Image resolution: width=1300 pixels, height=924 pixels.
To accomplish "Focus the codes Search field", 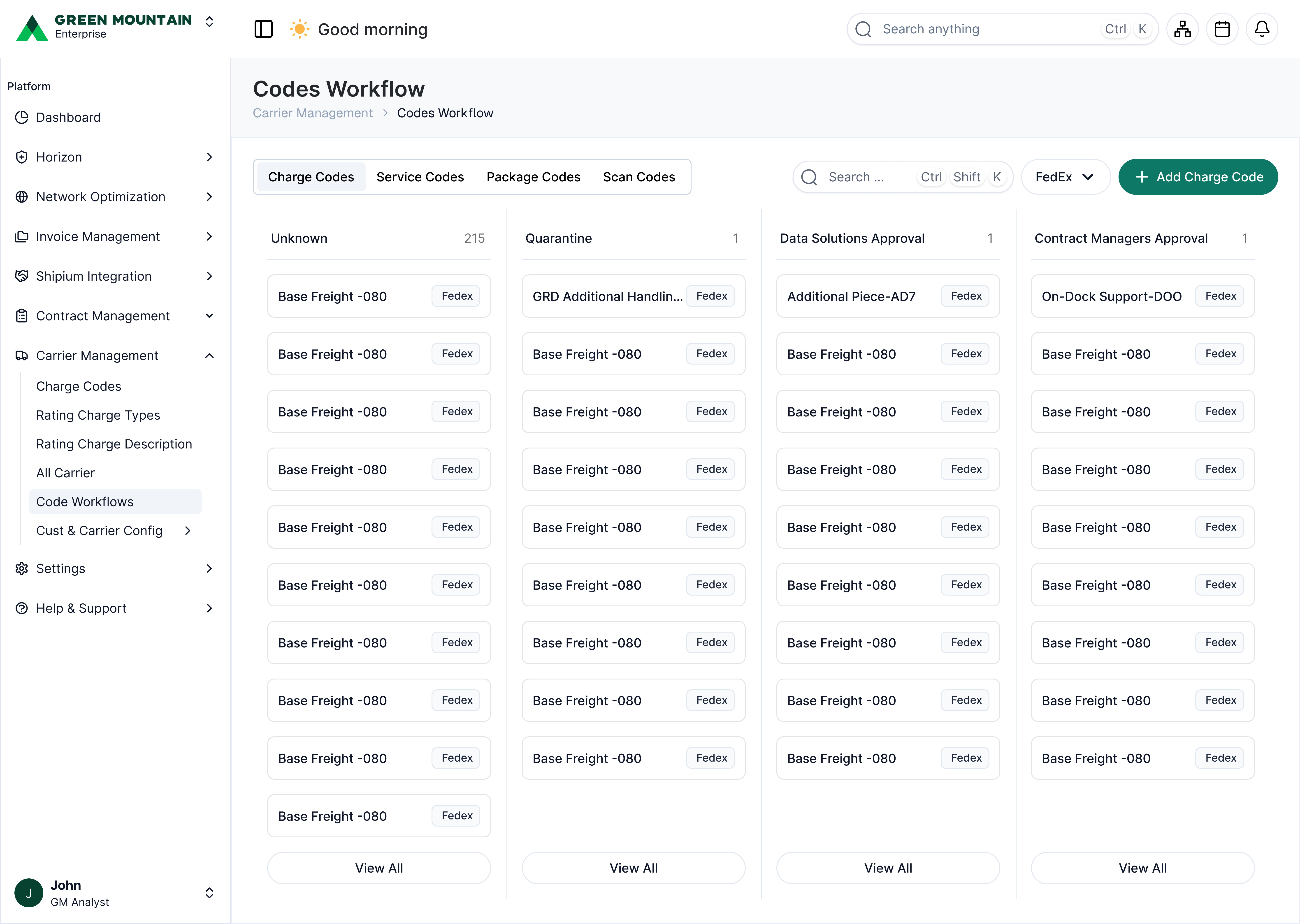I will tap(903, 177).
